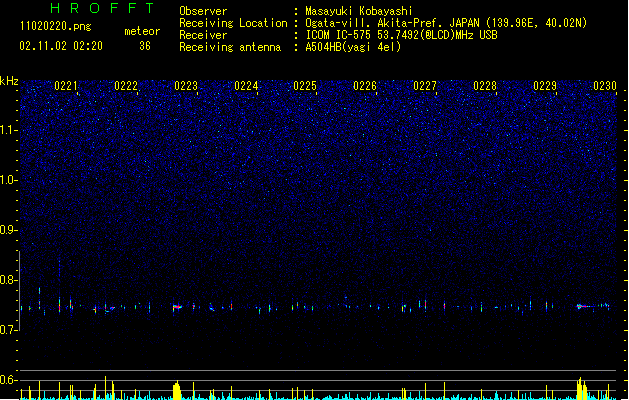Image resolution: width=629 pixels, height=400 pixels.
Task: Click the 0230 time marker
Action: click(x=605, y=86)
